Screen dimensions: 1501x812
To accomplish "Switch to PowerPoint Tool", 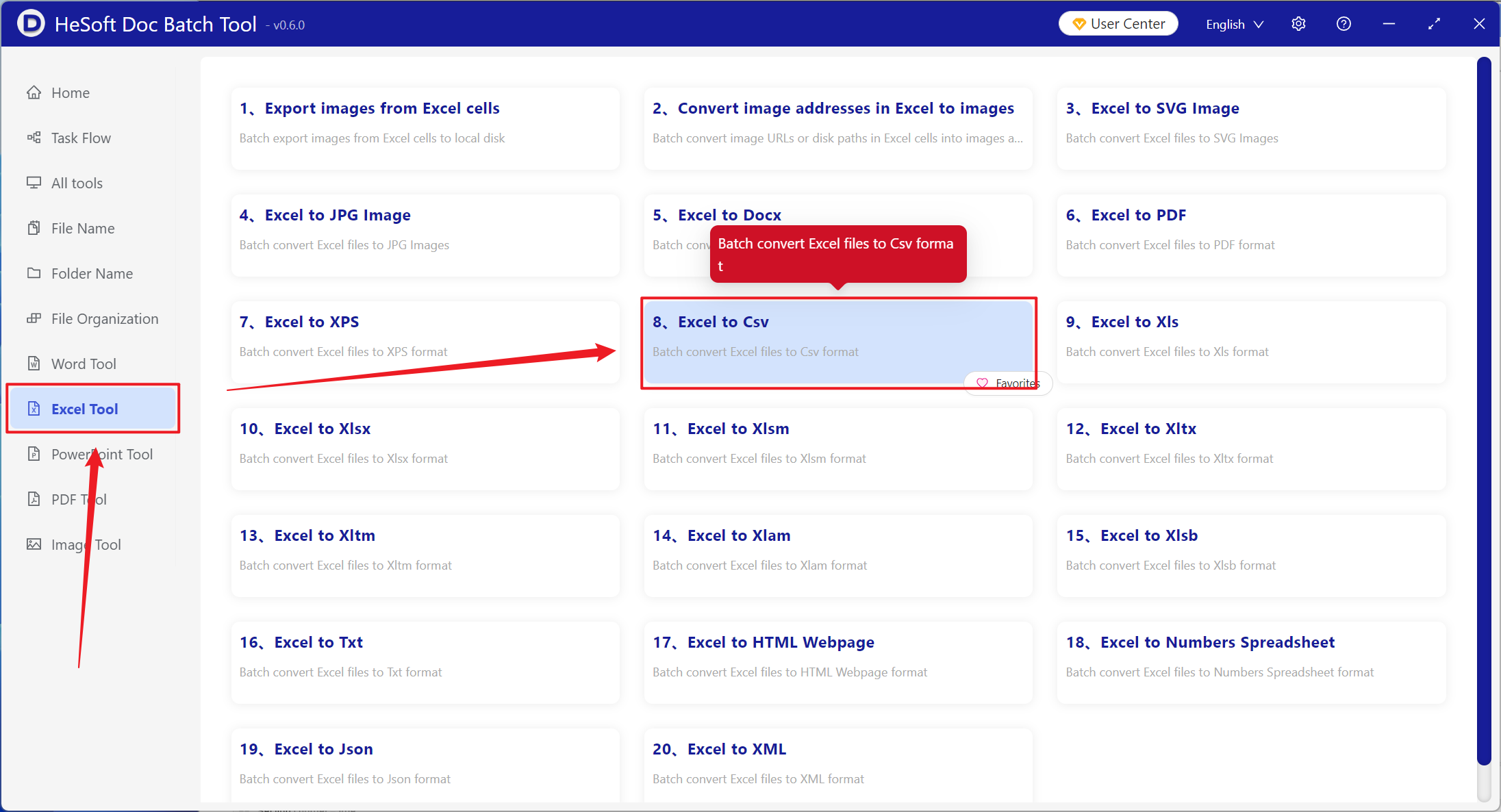I will point(93,454).
